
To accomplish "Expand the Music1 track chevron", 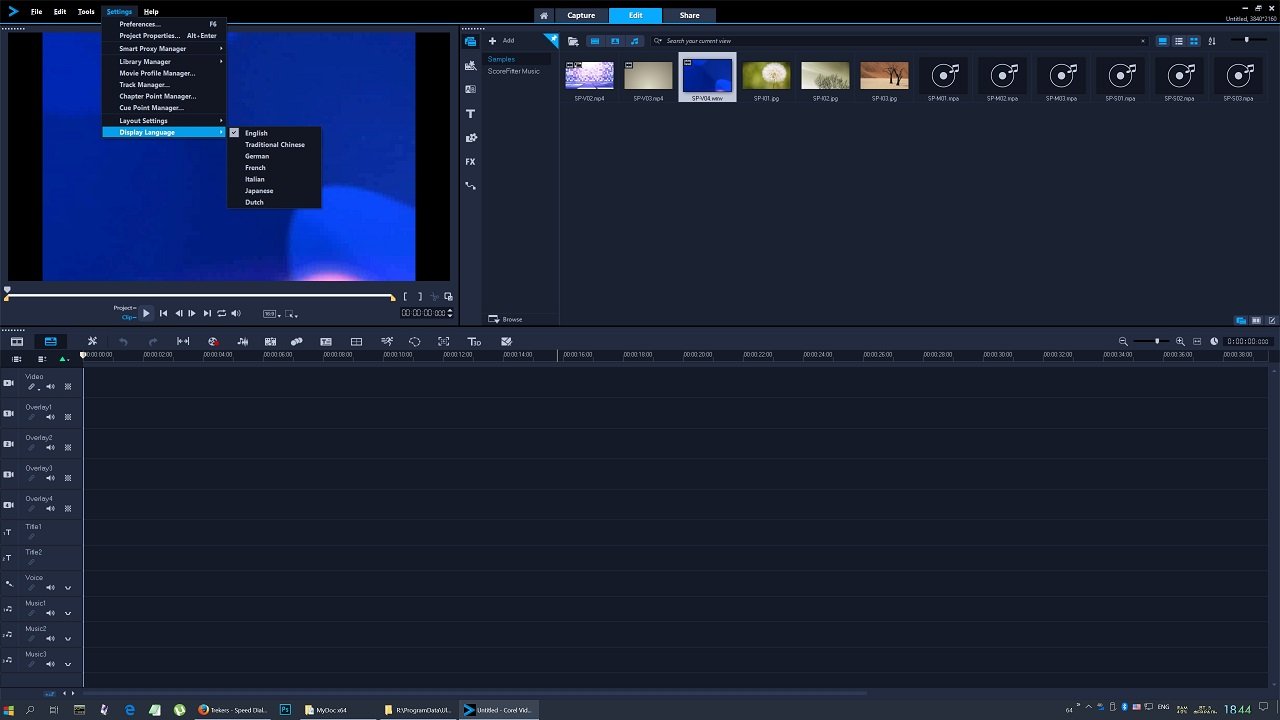I will pyautogui.click(x=68, y=613).
